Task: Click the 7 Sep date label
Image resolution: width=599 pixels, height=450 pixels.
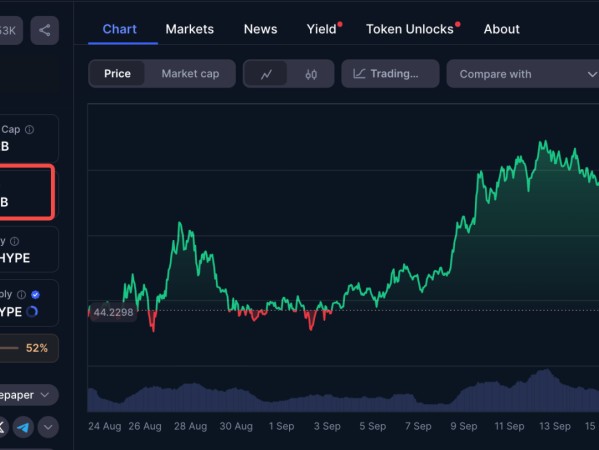Action: 418,426
